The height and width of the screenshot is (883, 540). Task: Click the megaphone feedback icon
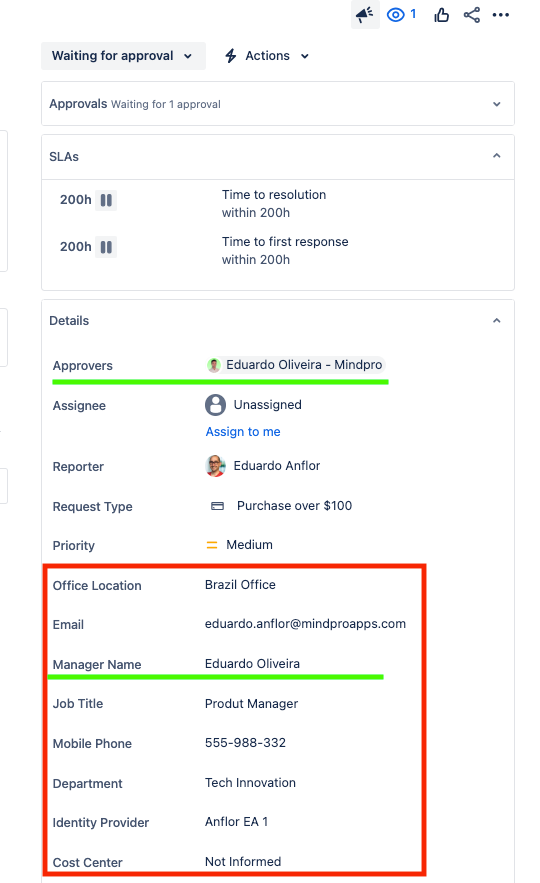click(x=365, y=14)
